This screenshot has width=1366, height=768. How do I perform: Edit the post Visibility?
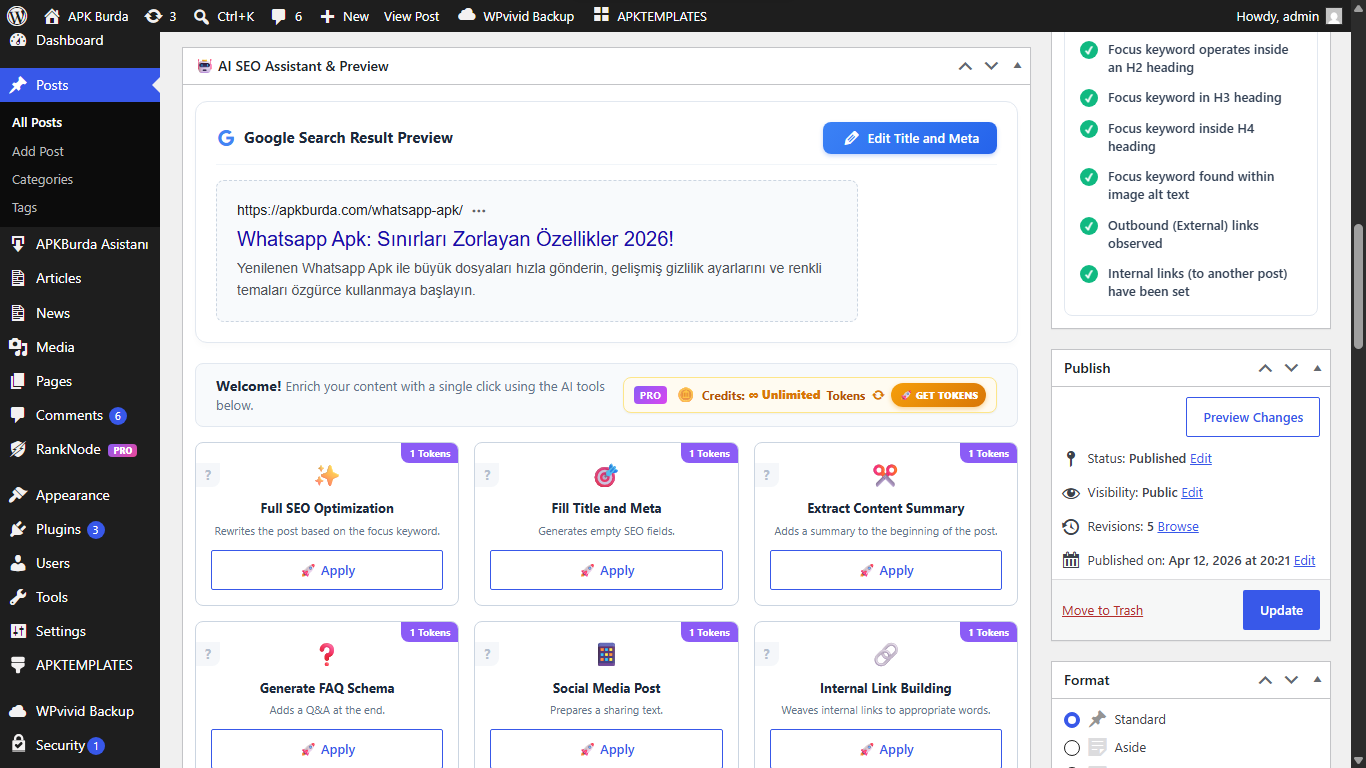(x=1192, y=492)
